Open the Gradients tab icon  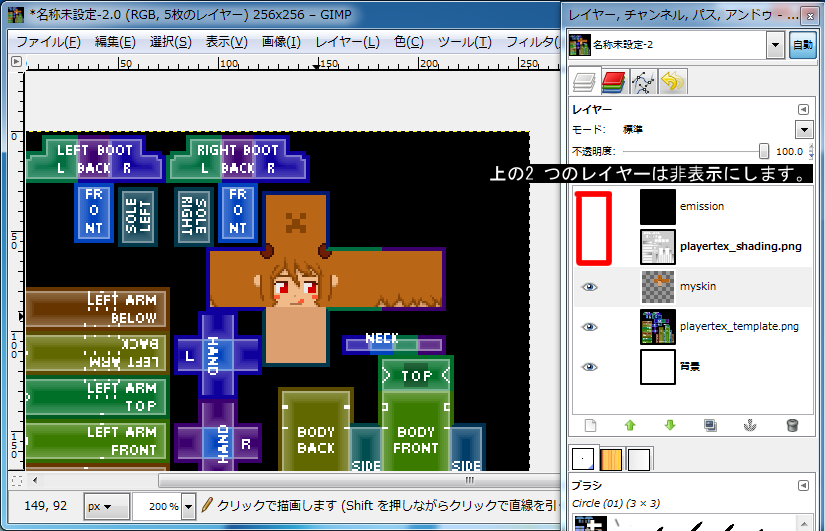coord(639,459)
